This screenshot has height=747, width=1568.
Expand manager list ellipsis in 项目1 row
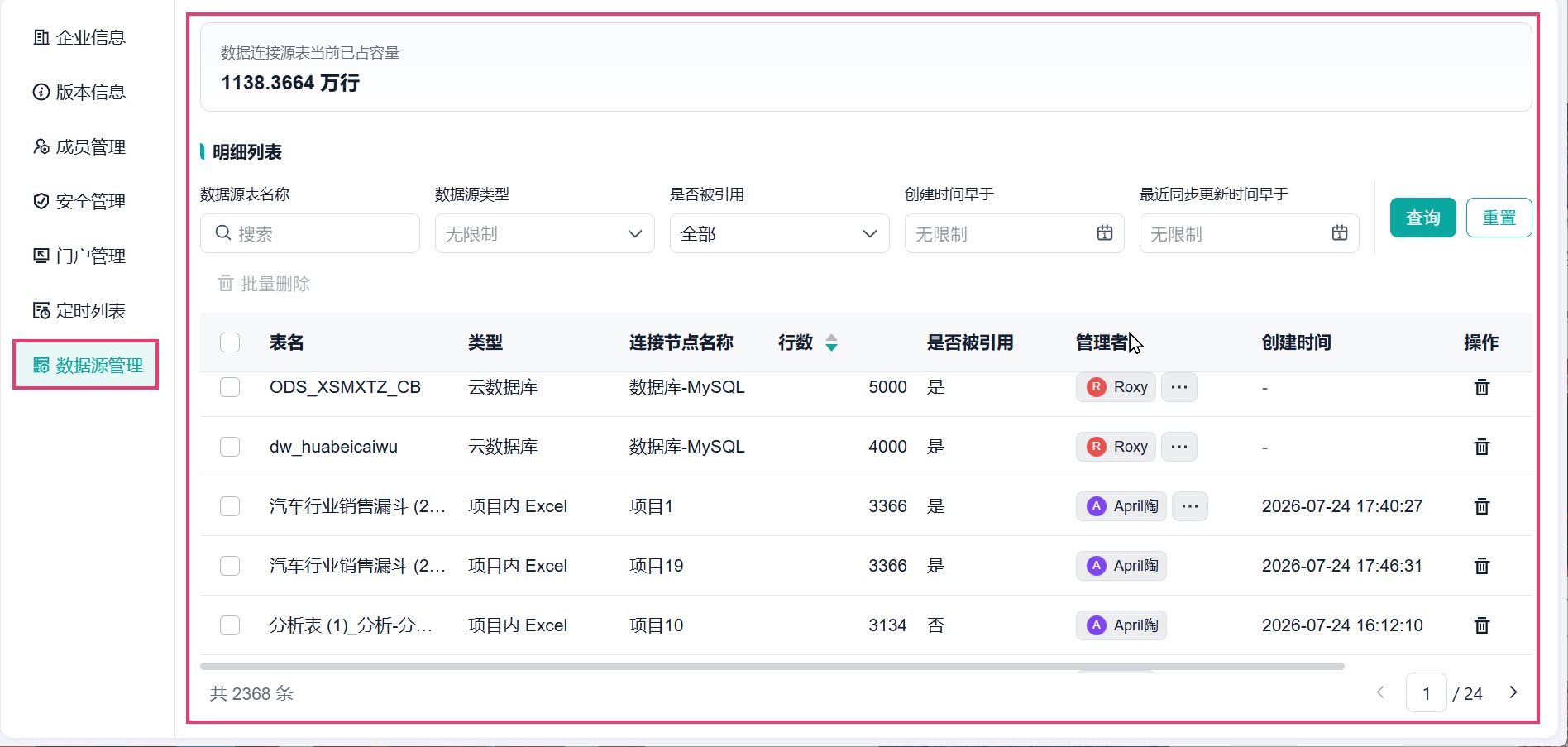point(1190,506)
